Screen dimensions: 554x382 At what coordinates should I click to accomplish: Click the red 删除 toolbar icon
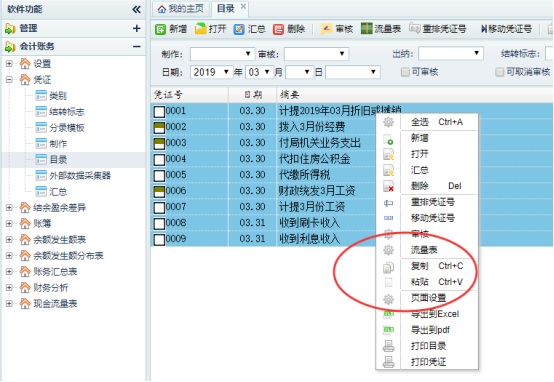(278, 29)
